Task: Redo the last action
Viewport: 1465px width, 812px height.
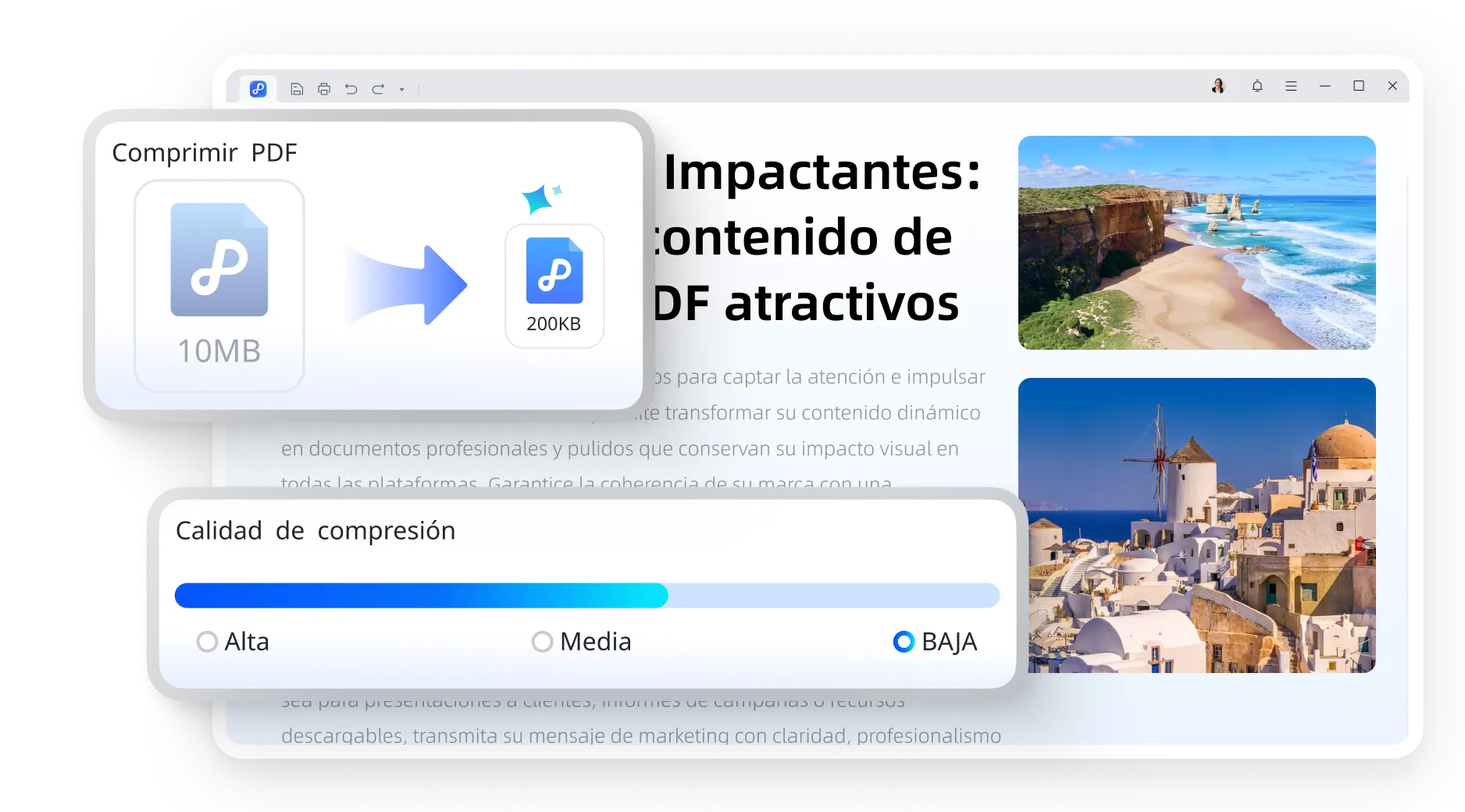Action: (379, 89)
